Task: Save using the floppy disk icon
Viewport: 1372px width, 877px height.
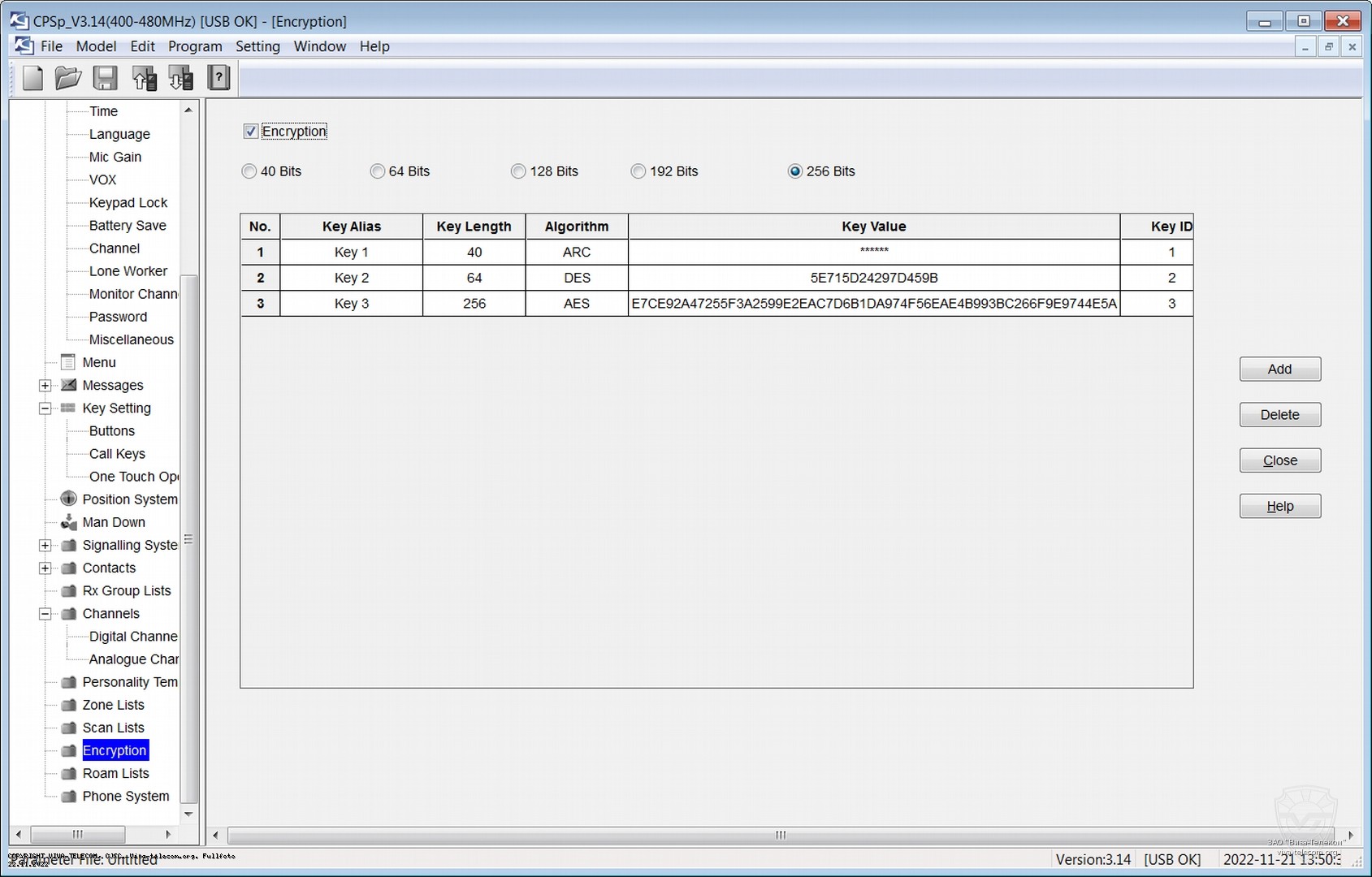Action: [105, 78]
